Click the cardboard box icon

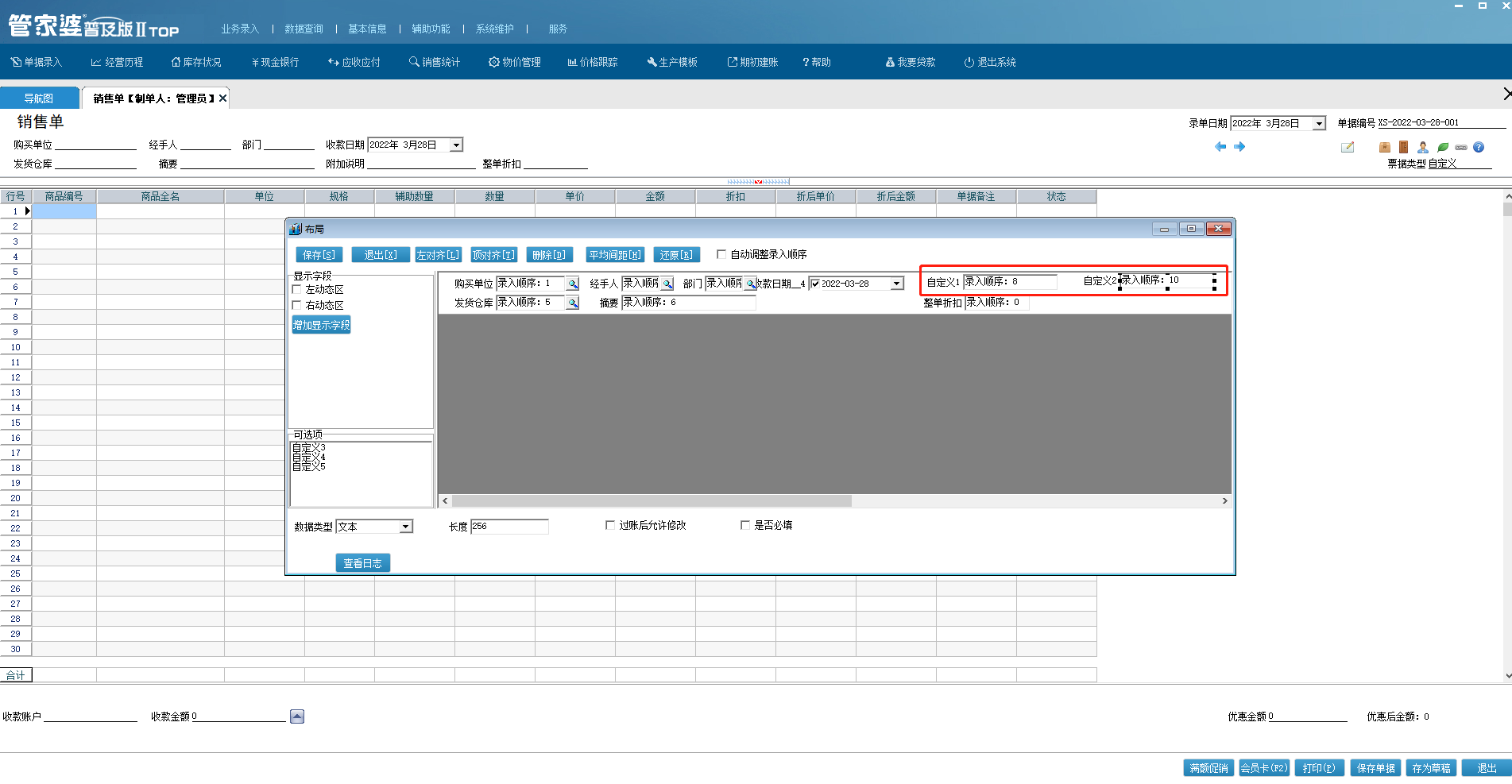[x=1385, y=147]
